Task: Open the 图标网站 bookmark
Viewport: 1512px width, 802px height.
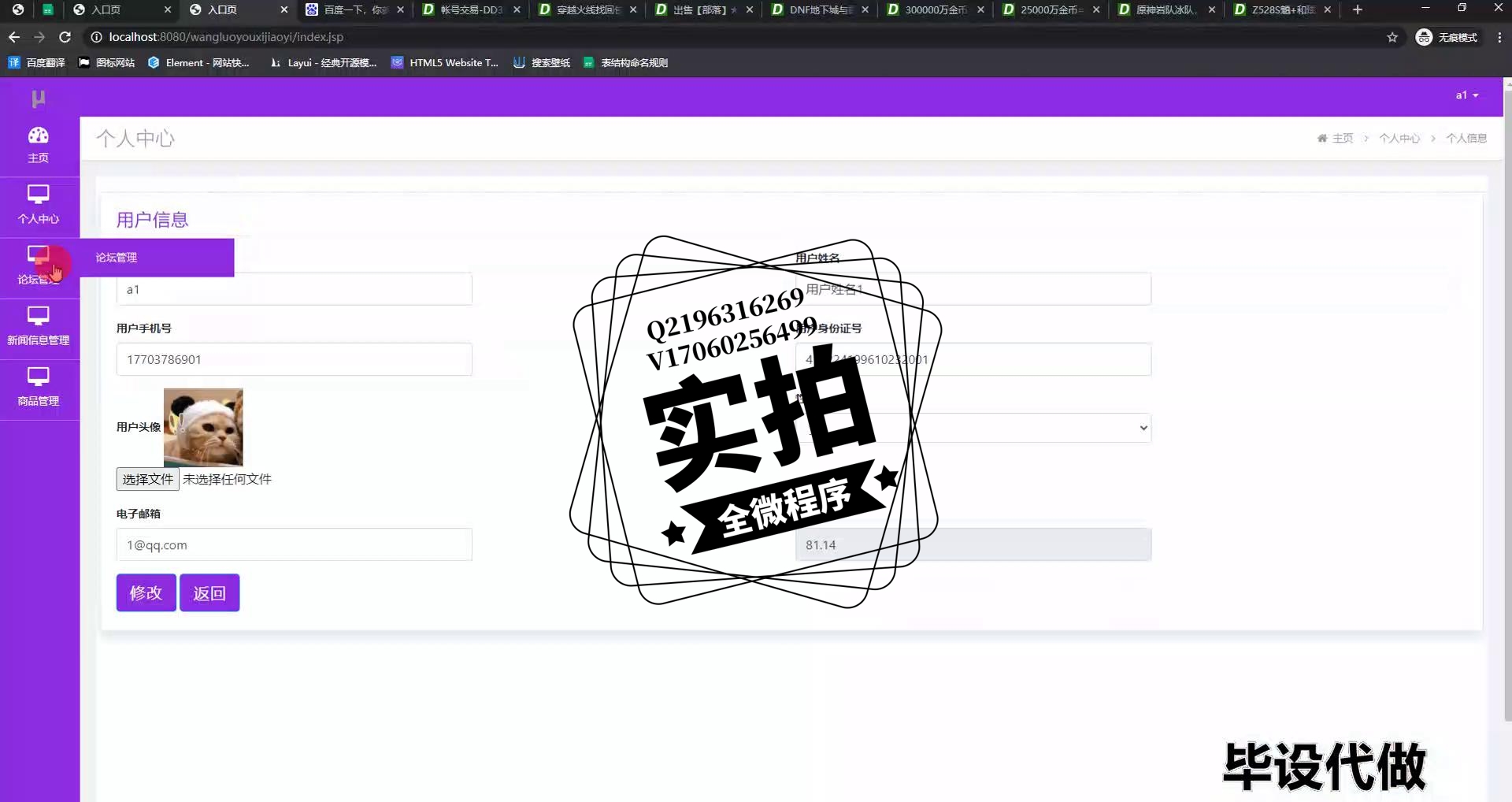Action: [x=106, y=63]
